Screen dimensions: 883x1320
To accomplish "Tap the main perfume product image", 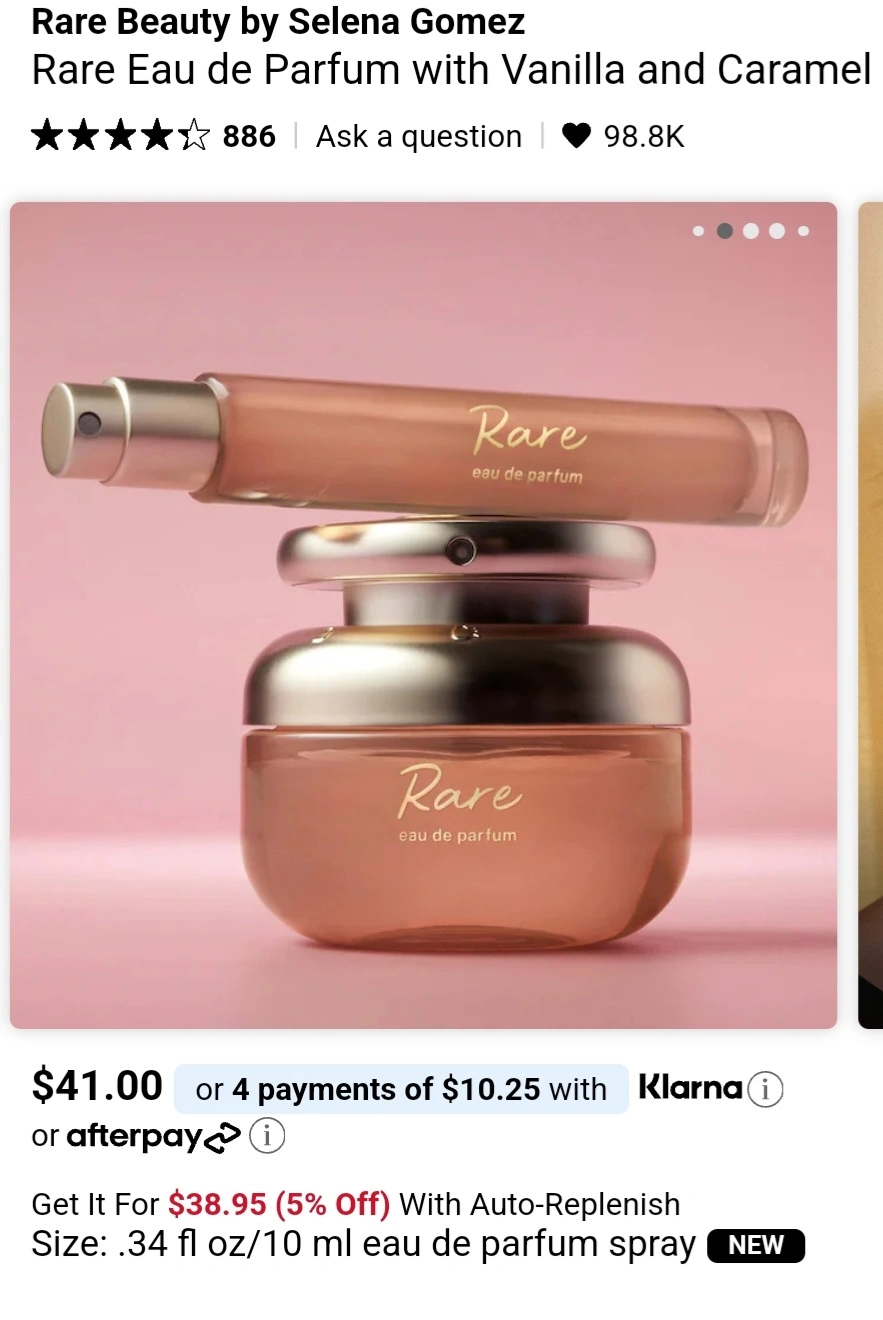I will point(423,615).
